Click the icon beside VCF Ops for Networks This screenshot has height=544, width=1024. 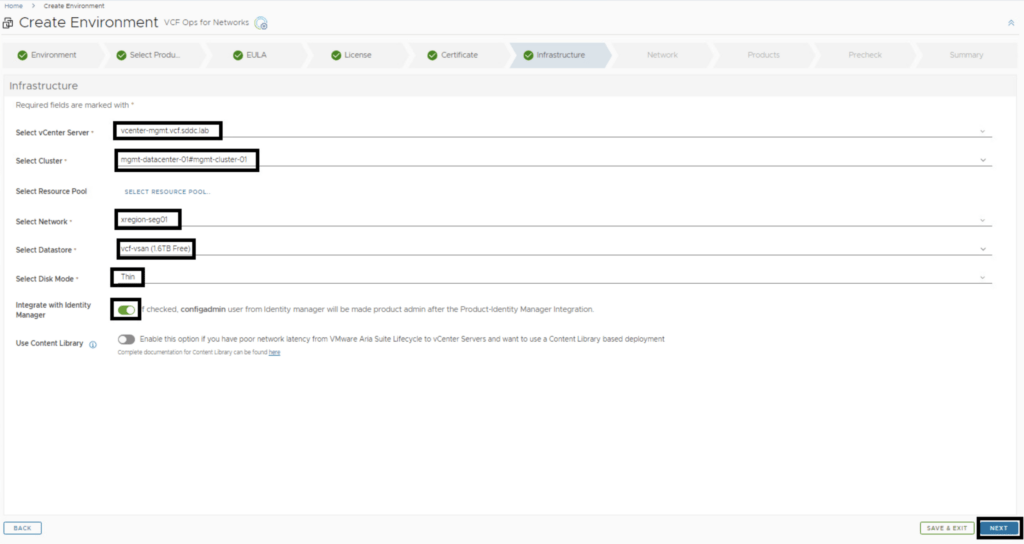tap(261, 23)
